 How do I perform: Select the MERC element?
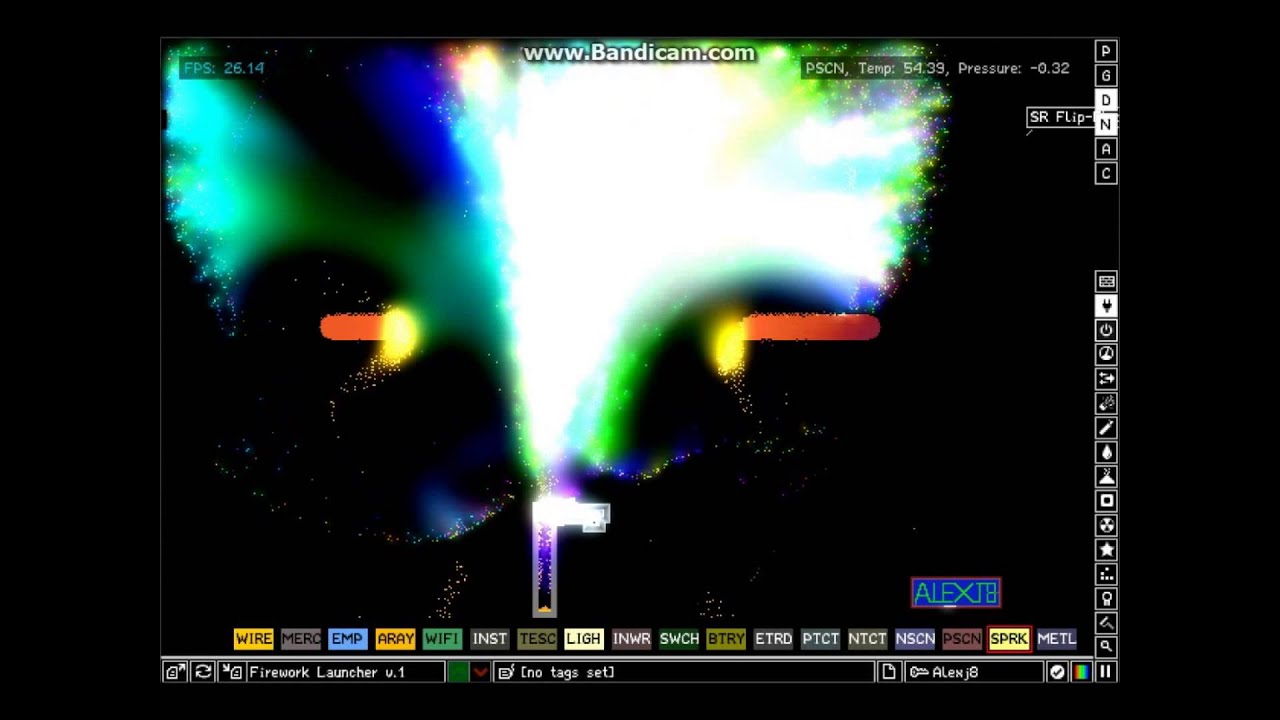coord(301,638)
